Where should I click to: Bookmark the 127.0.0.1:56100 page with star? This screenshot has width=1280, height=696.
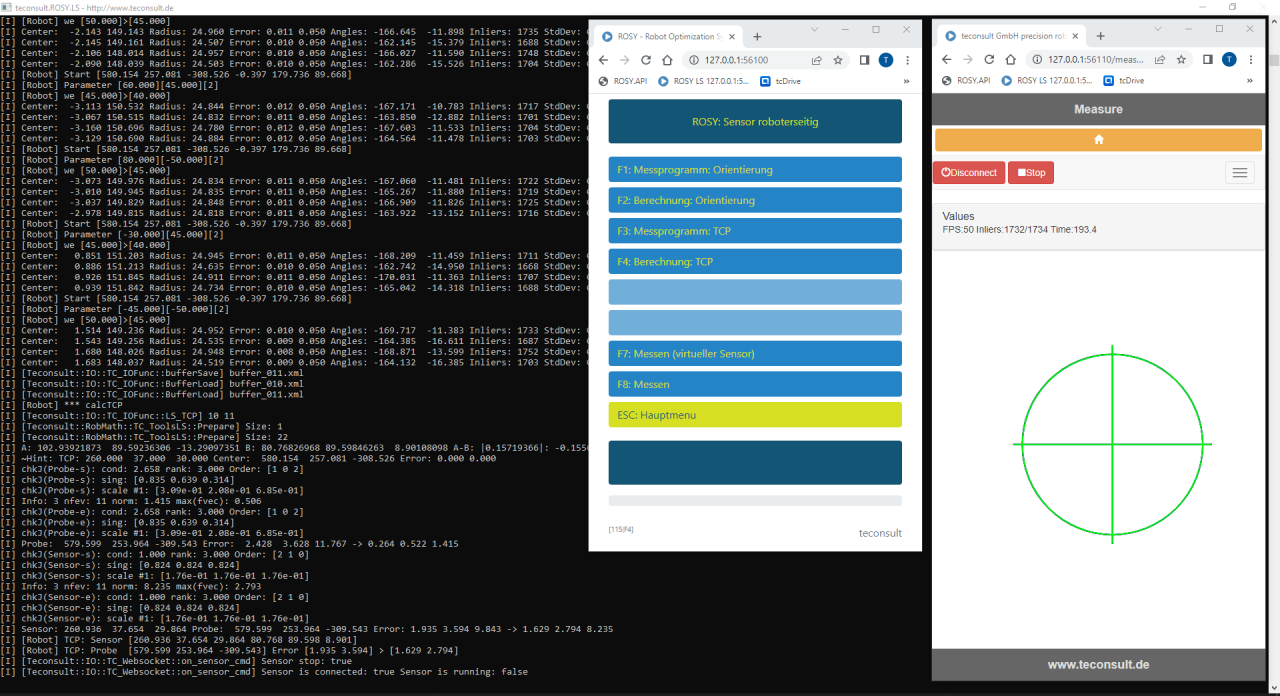tap(837, 60)
